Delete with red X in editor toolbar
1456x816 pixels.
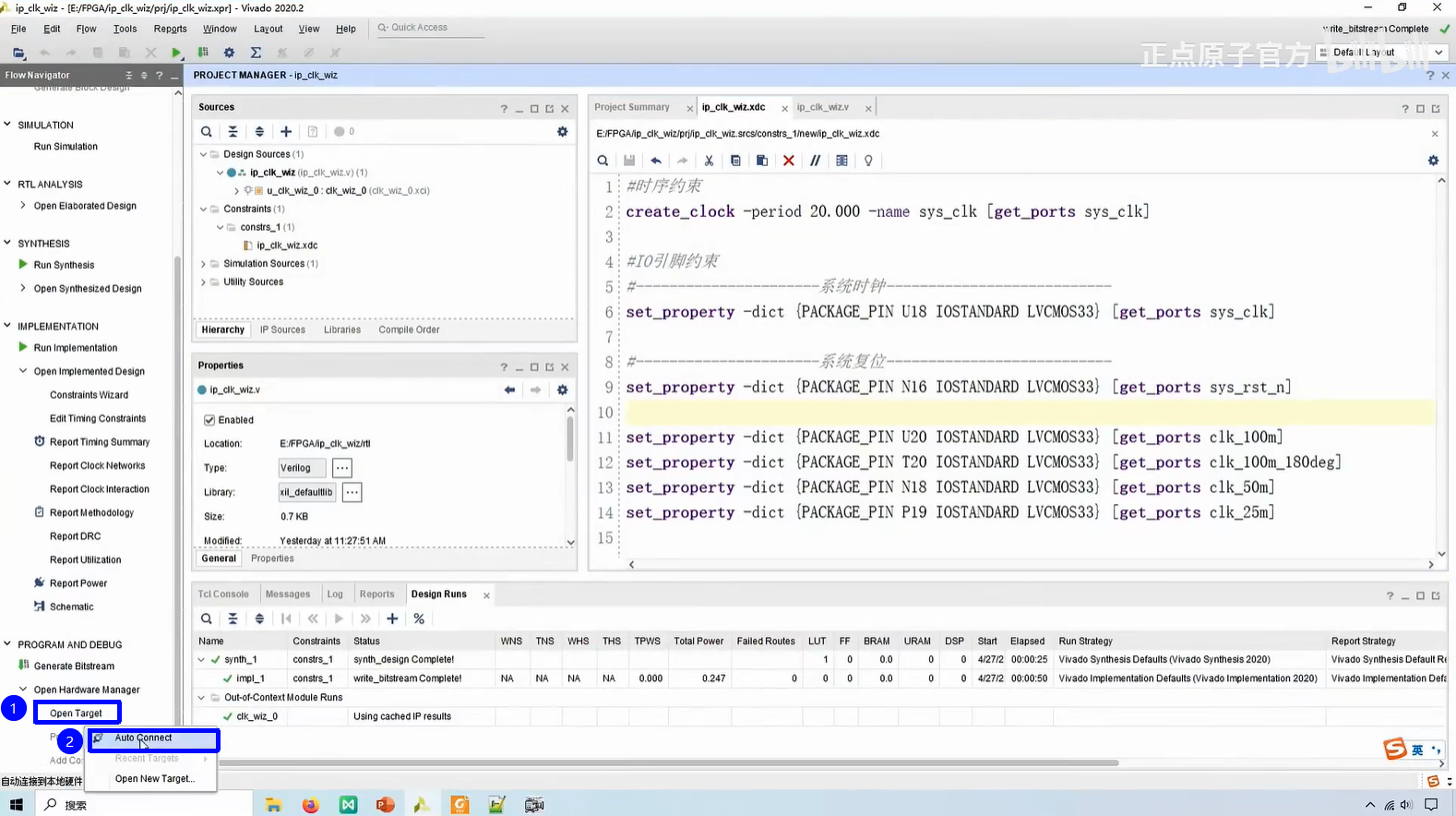click(x=789, y=161)
